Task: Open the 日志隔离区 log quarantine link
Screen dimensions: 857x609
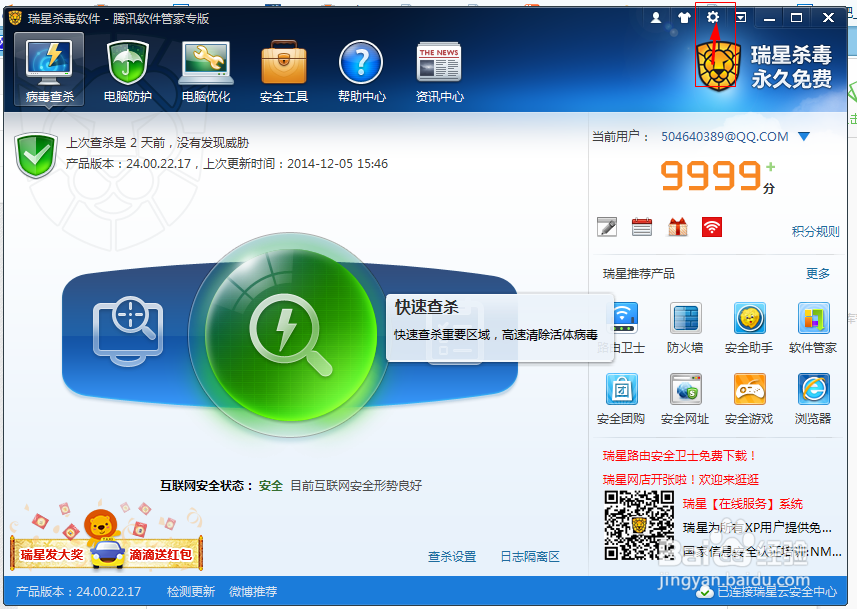Action: [530, 557]
